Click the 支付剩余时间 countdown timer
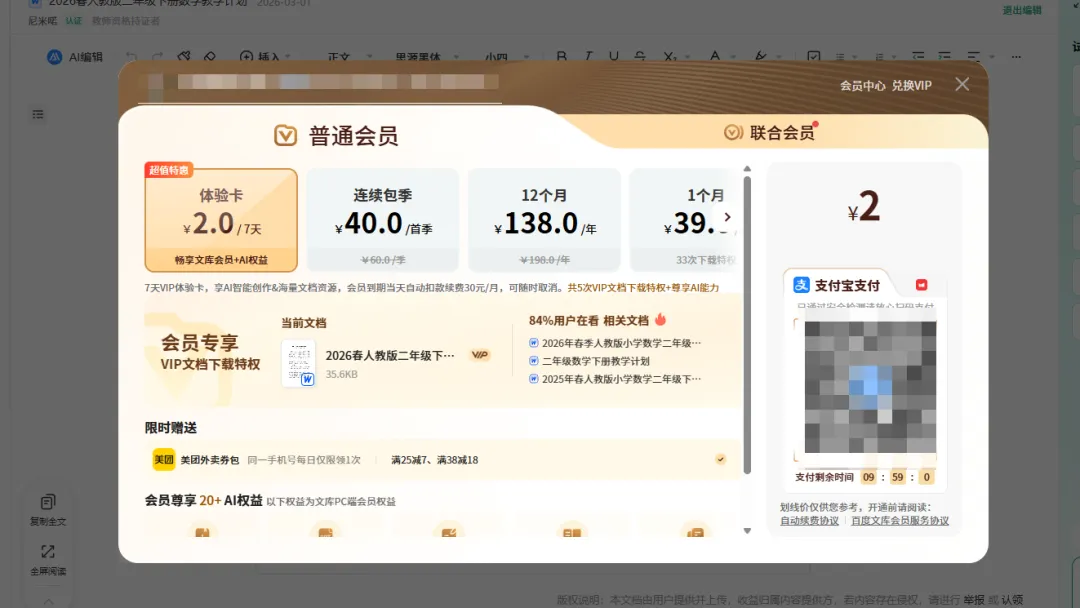Image resolution: width=1080 pixels, height=608 pixels. (x=866, y=477)
